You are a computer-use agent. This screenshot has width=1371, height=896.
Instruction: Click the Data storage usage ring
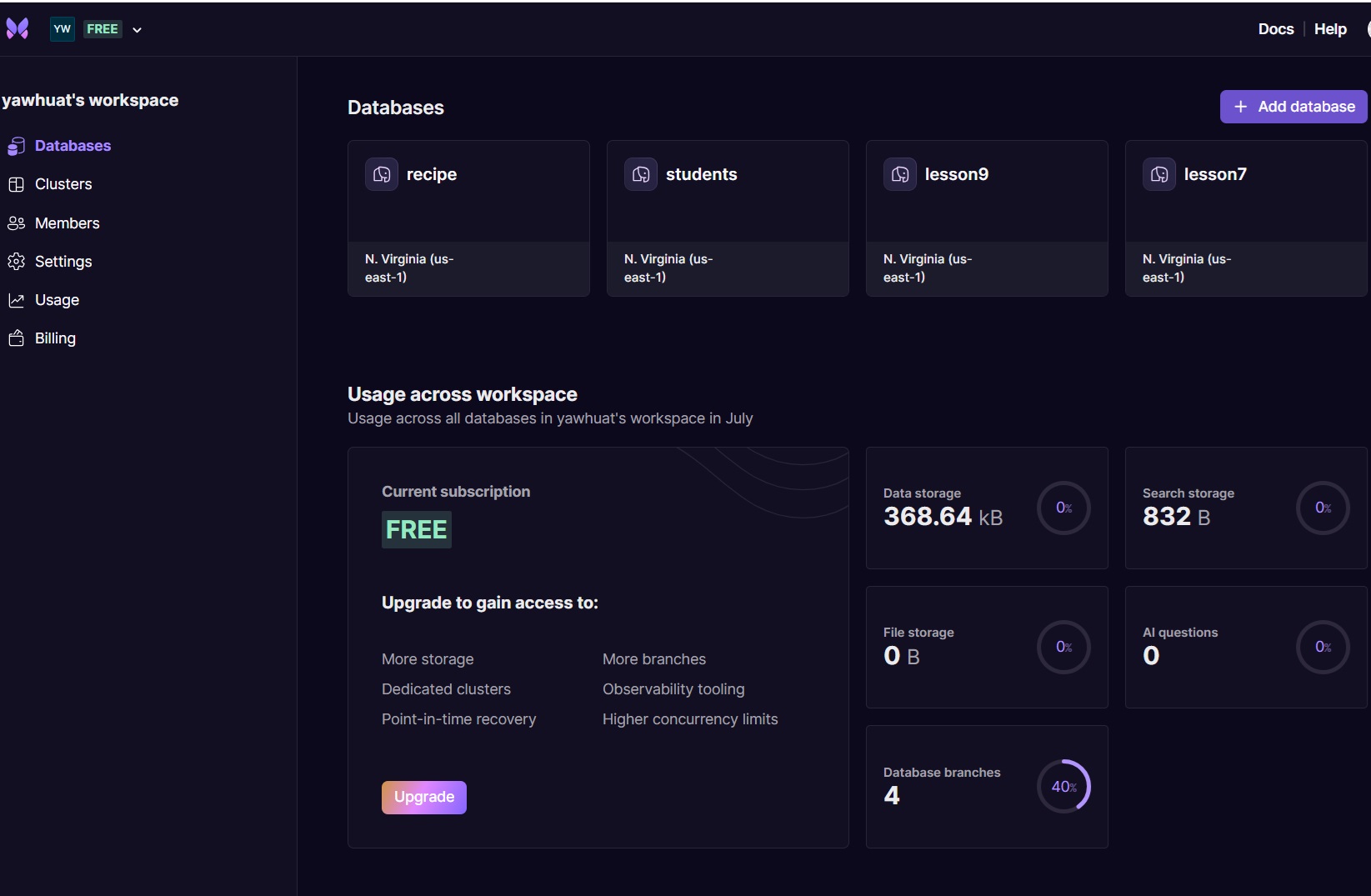tap(1063, 508)
